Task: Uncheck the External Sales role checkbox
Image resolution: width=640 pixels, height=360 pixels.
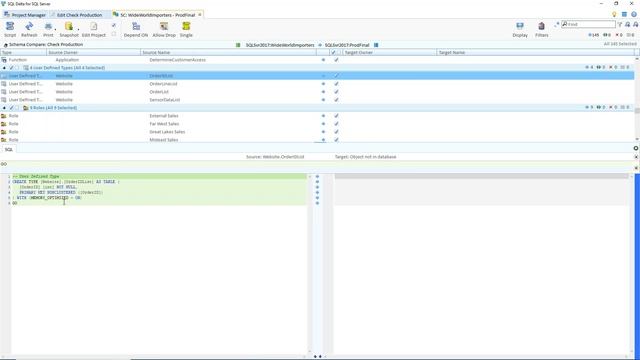Action: pos(336,116)
